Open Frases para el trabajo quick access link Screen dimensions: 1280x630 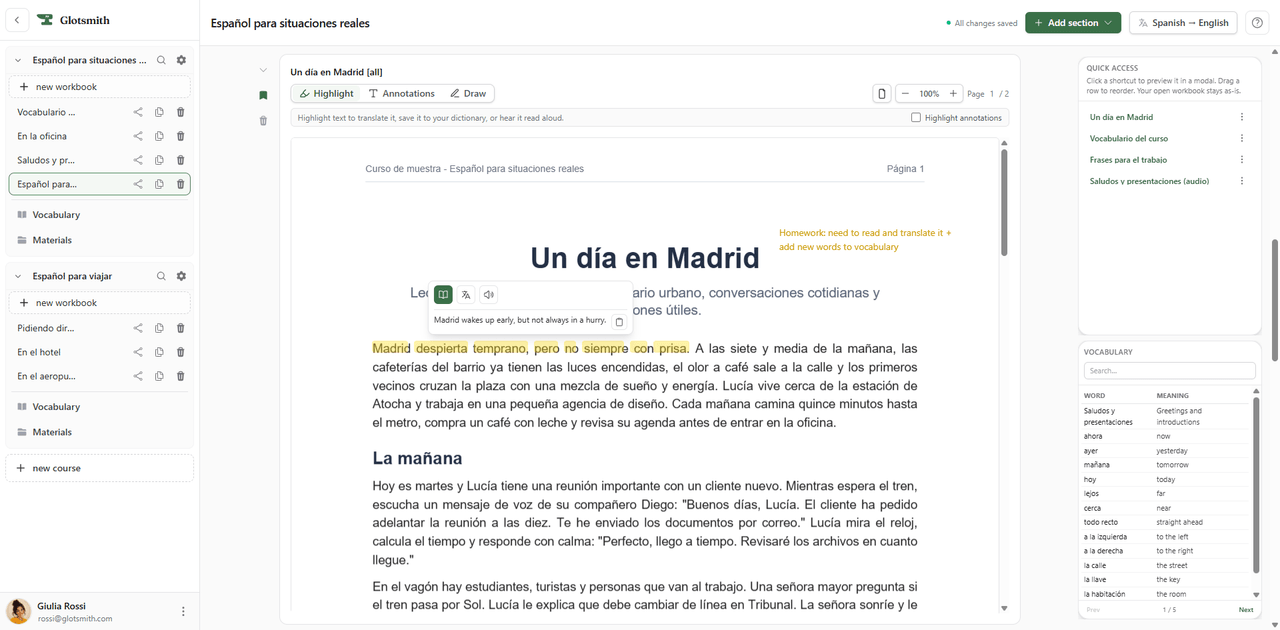click(x=1128, y=160)
